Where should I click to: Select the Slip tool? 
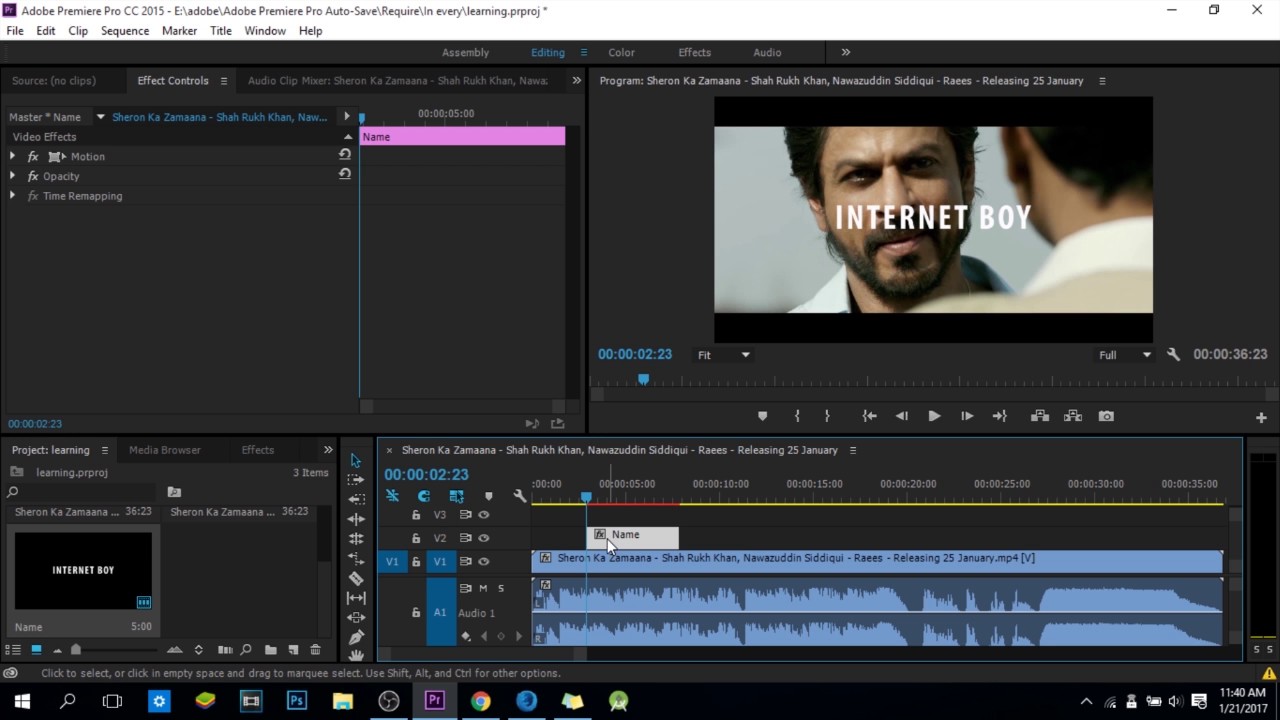coord(356,598)
